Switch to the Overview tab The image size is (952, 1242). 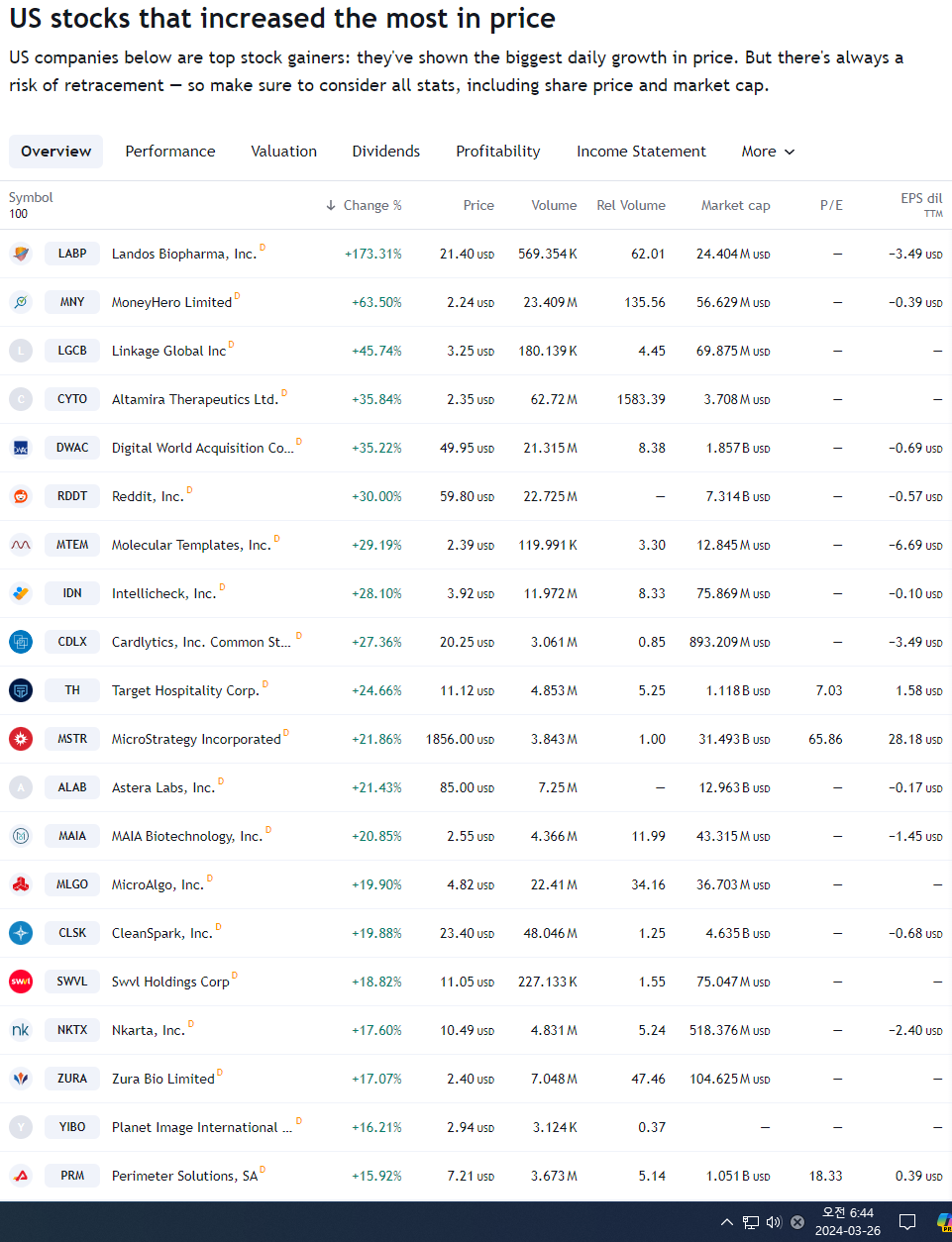click(56, 152)
